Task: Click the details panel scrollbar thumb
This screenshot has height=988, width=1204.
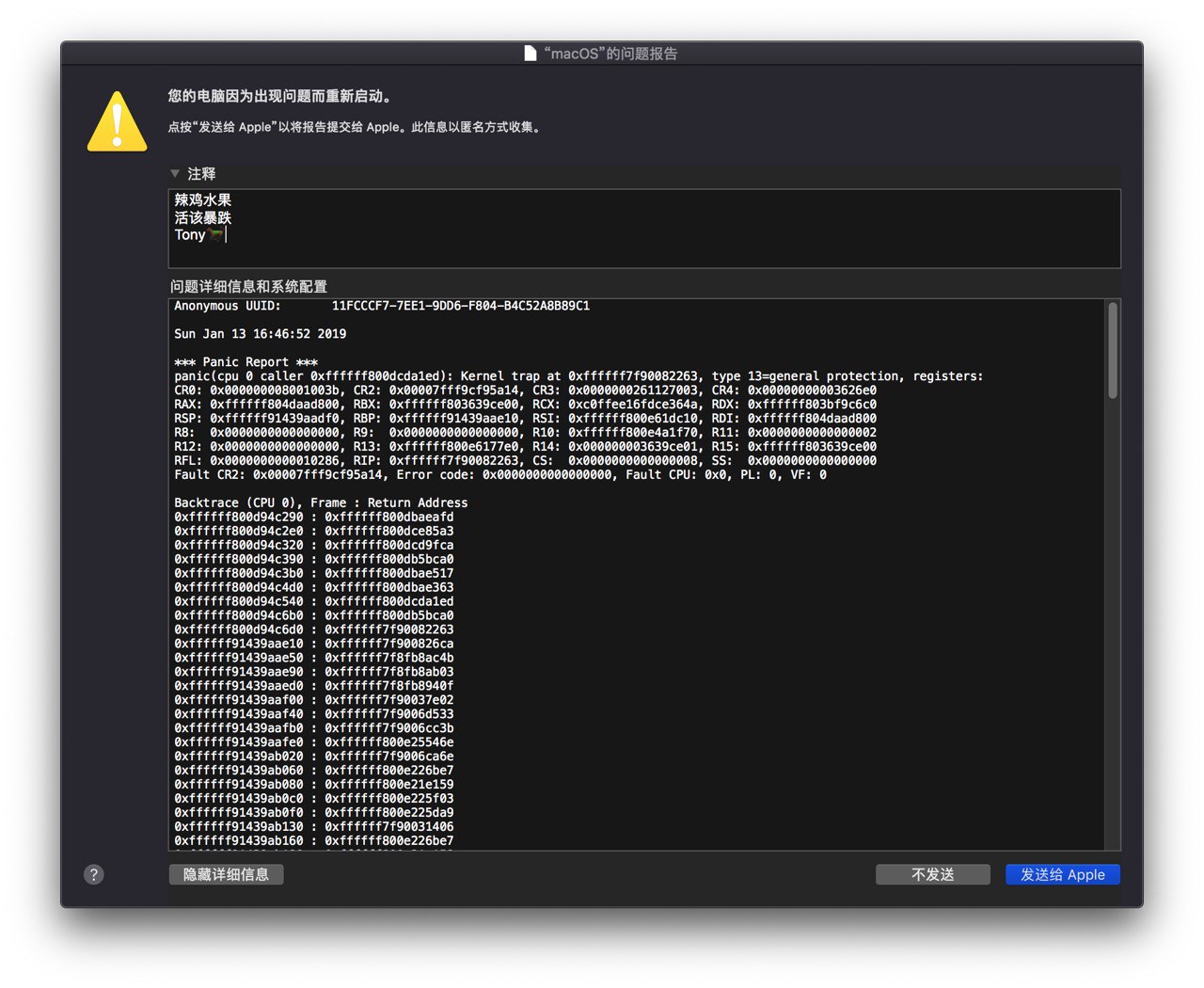Action: point(1113,350)
